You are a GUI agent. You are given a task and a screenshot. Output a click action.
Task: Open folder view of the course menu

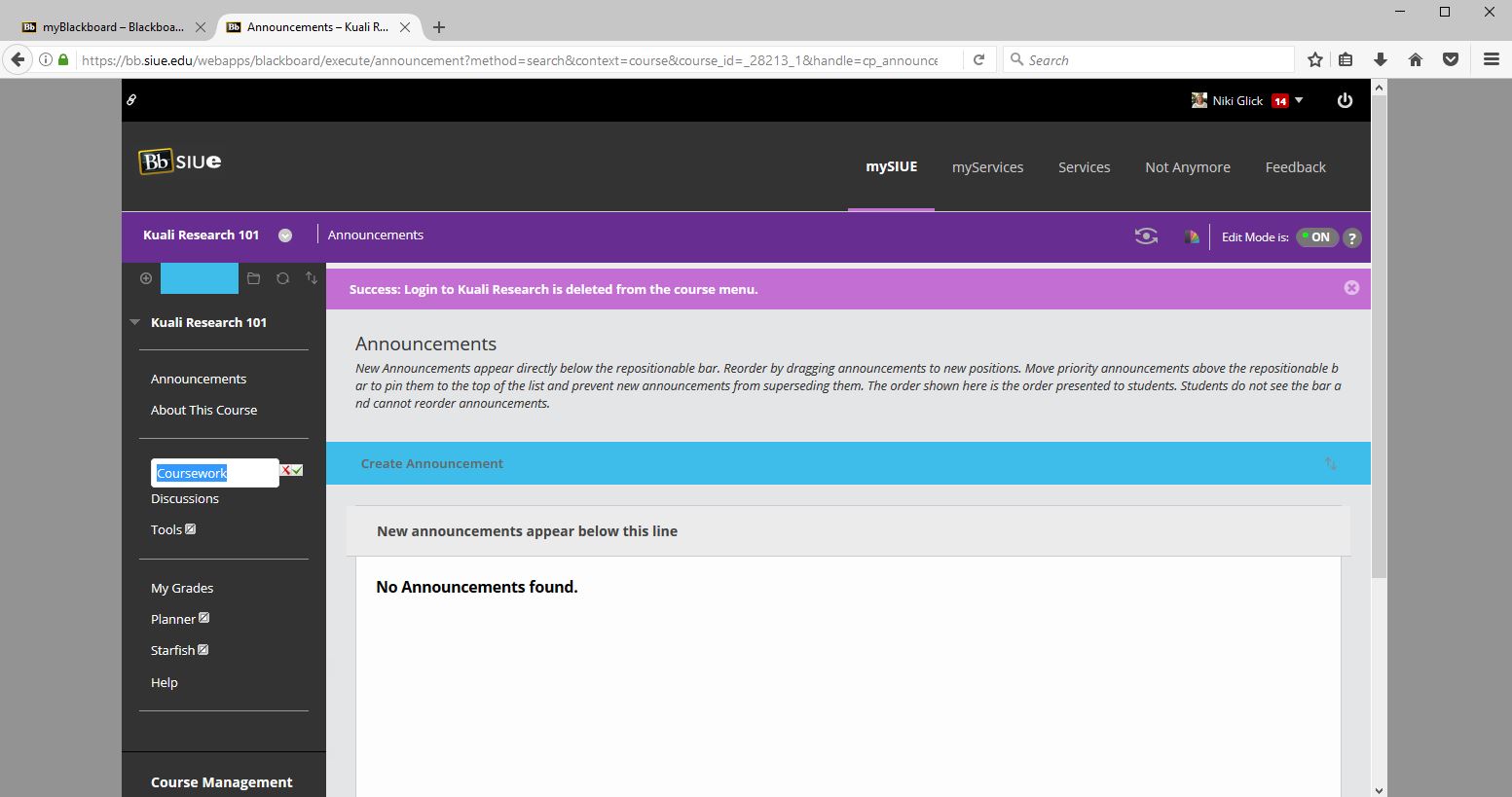(x=253, y=278)
